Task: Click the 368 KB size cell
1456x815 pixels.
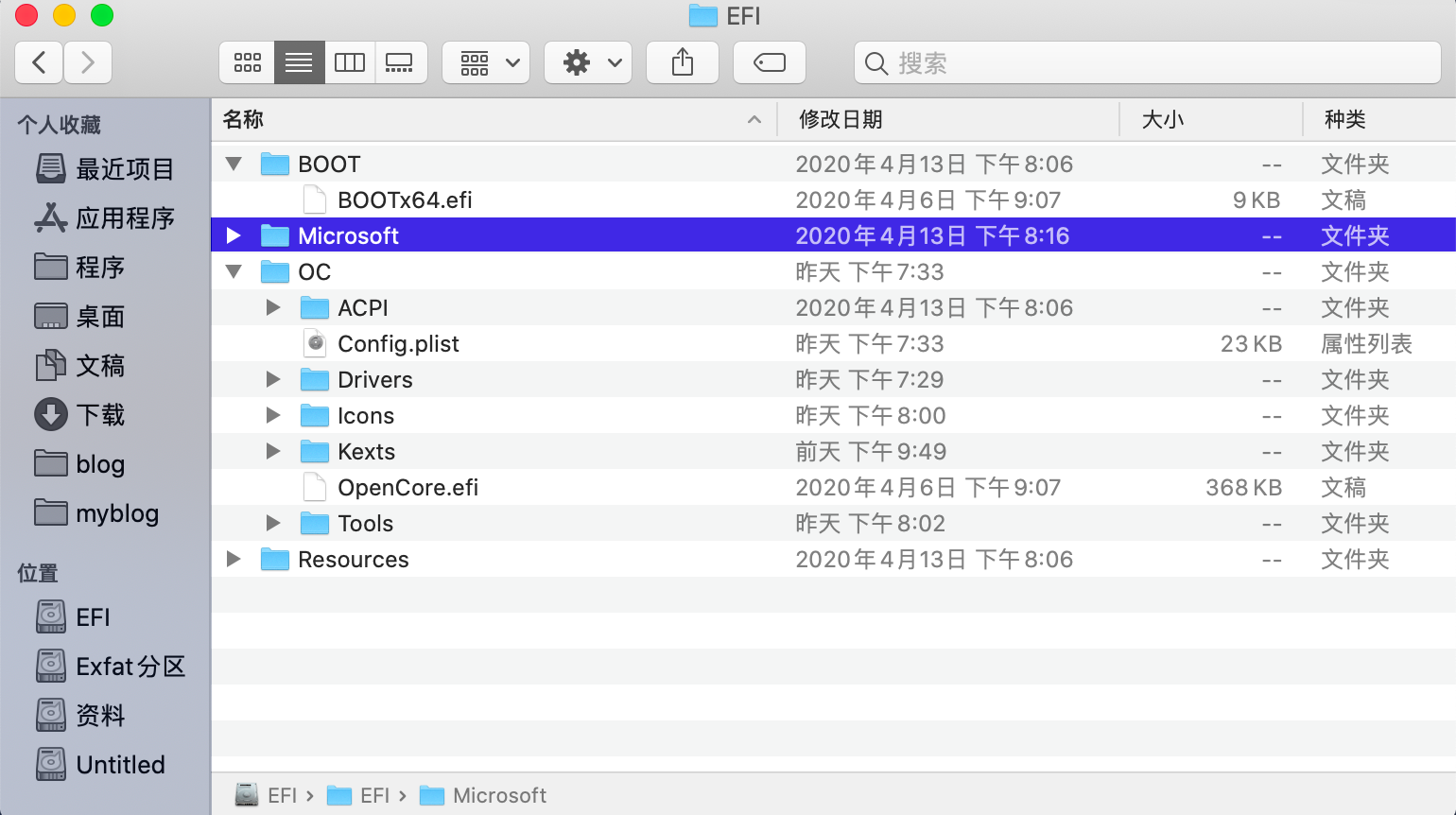Action: pyautogui.click(x=1243, y=488)
